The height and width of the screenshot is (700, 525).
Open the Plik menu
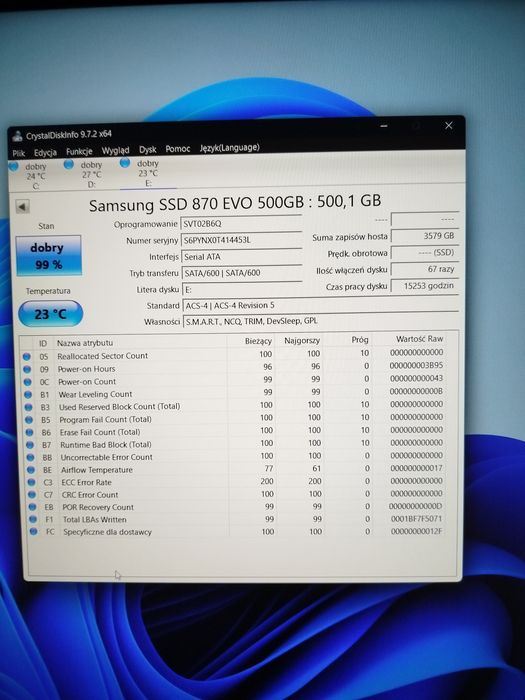(19, 153)
